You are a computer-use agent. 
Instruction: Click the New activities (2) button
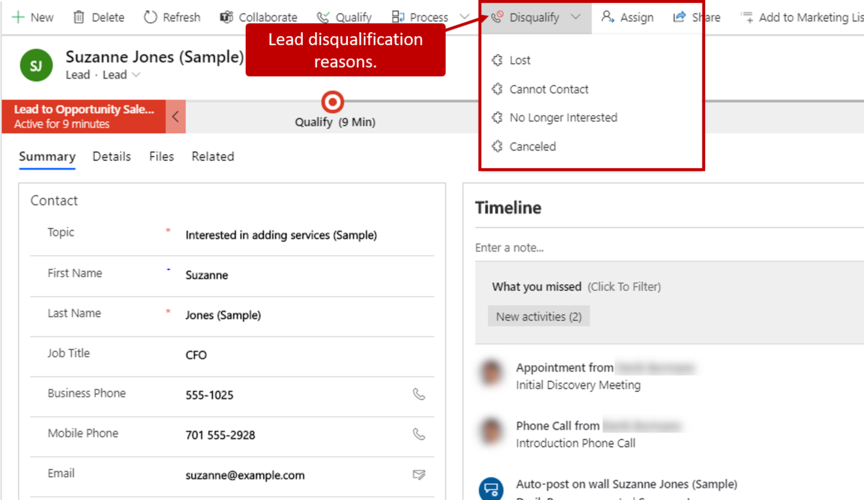[x=539, y=316]
